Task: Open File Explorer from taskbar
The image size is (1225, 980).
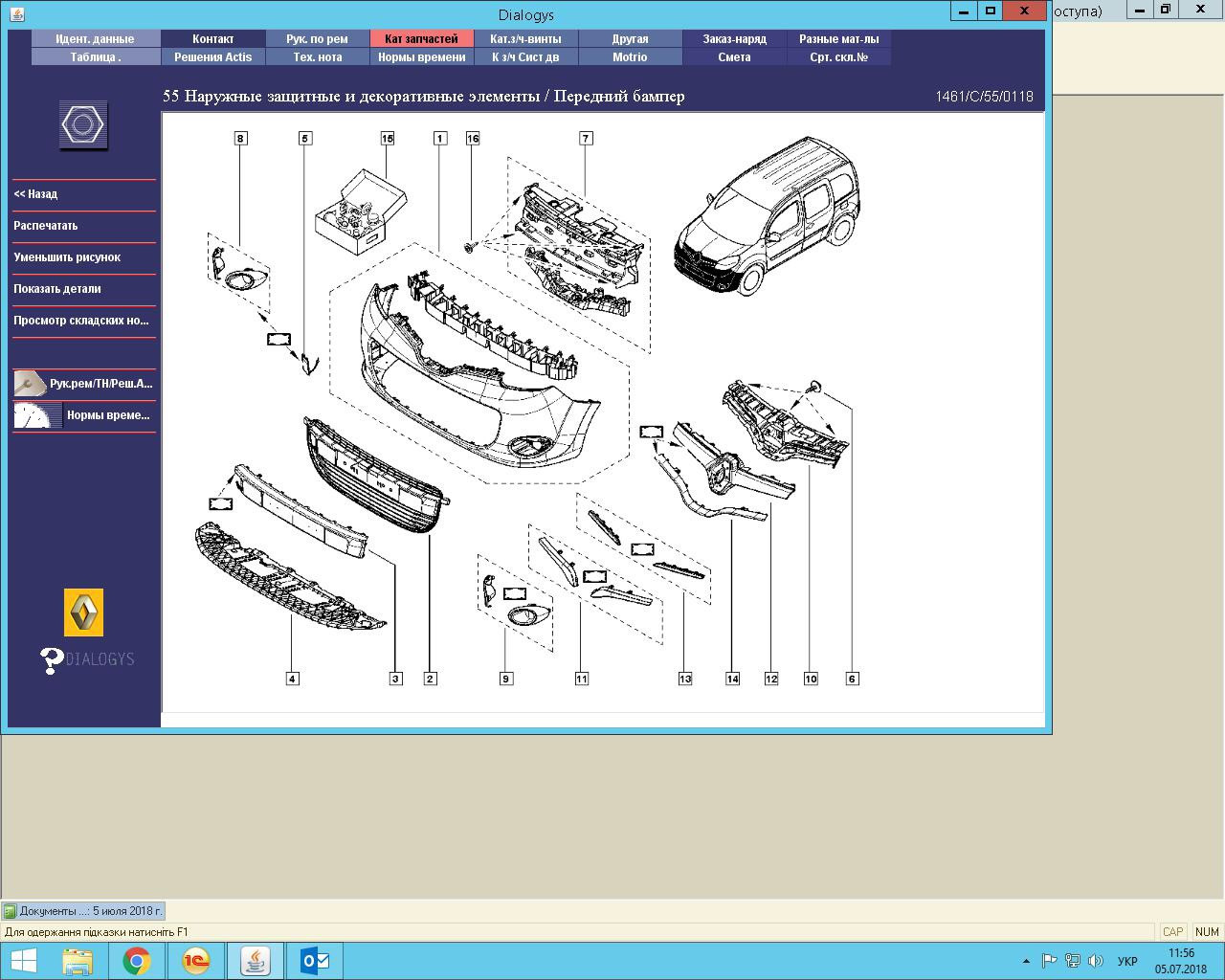Action: point(77,960)
